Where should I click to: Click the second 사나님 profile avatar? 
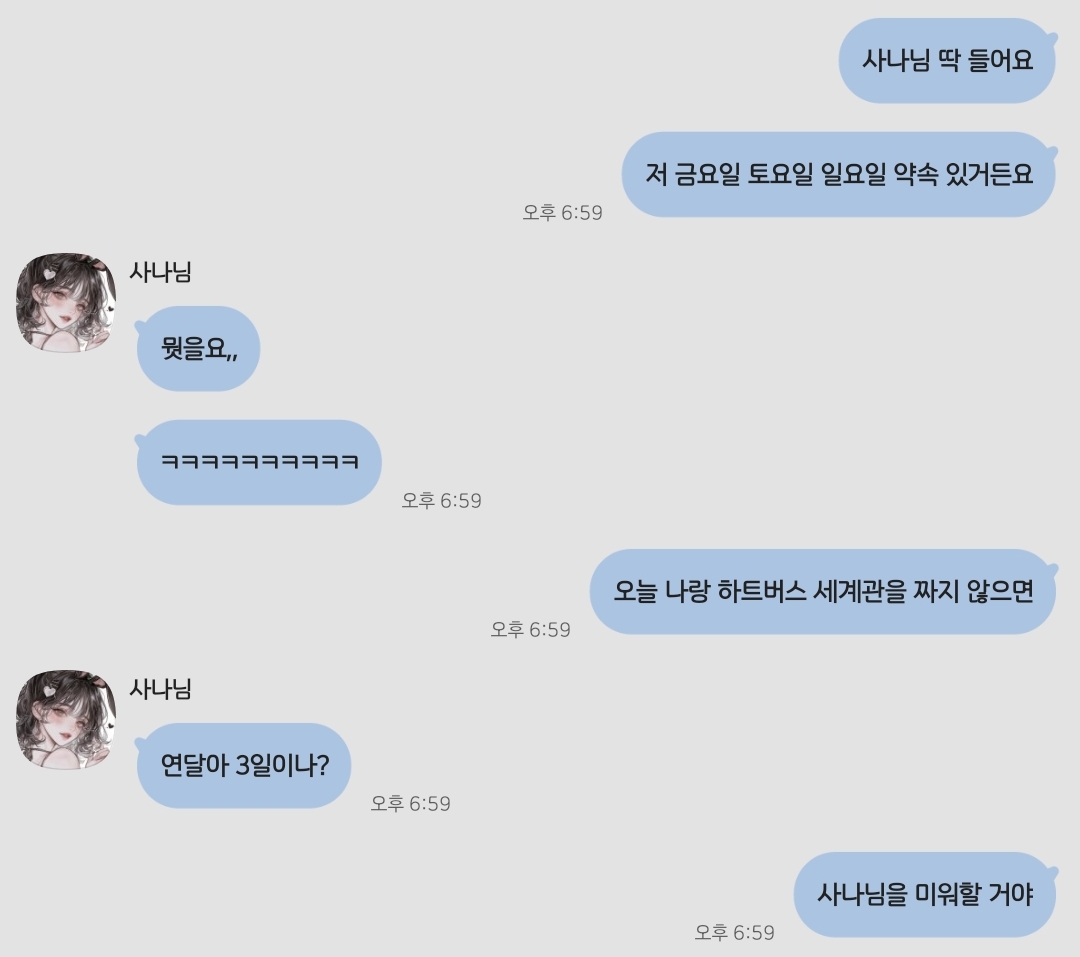pyautogui.click(x=66, y=720)
